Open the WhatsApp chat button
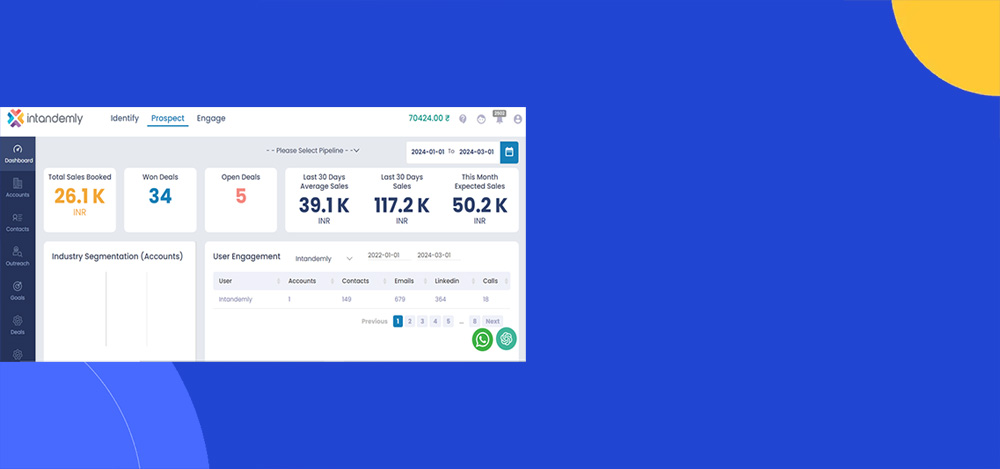Screen dimensions: 1000x469 click(482, 340)
